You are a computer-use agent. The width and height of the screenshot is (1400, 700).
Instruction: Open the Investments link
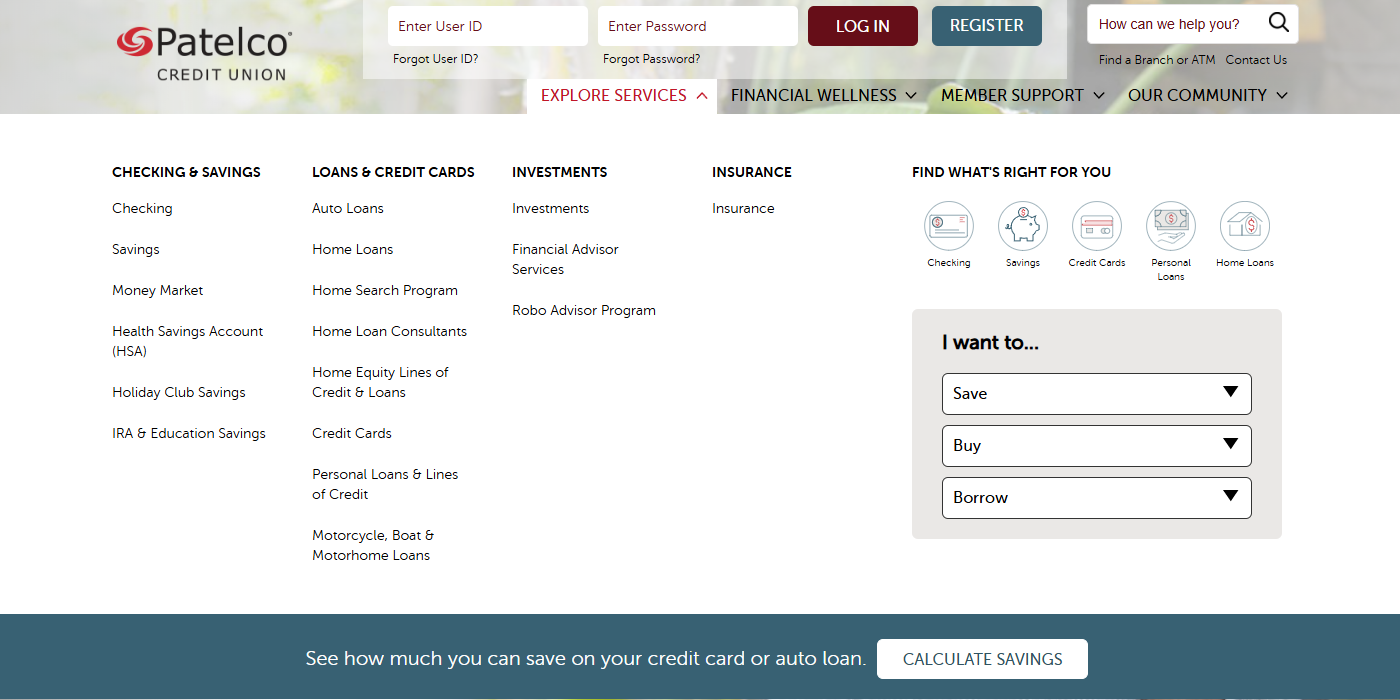(x=551, y=208)
